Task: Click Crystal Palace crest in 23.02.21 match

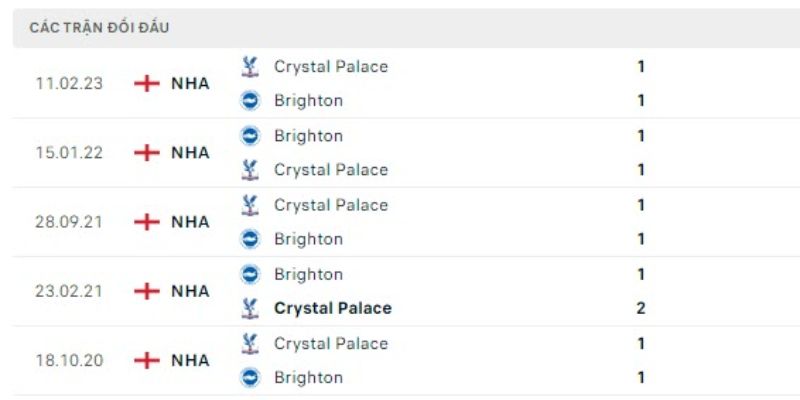Action: pyautogui.click(x=250, y=308)
